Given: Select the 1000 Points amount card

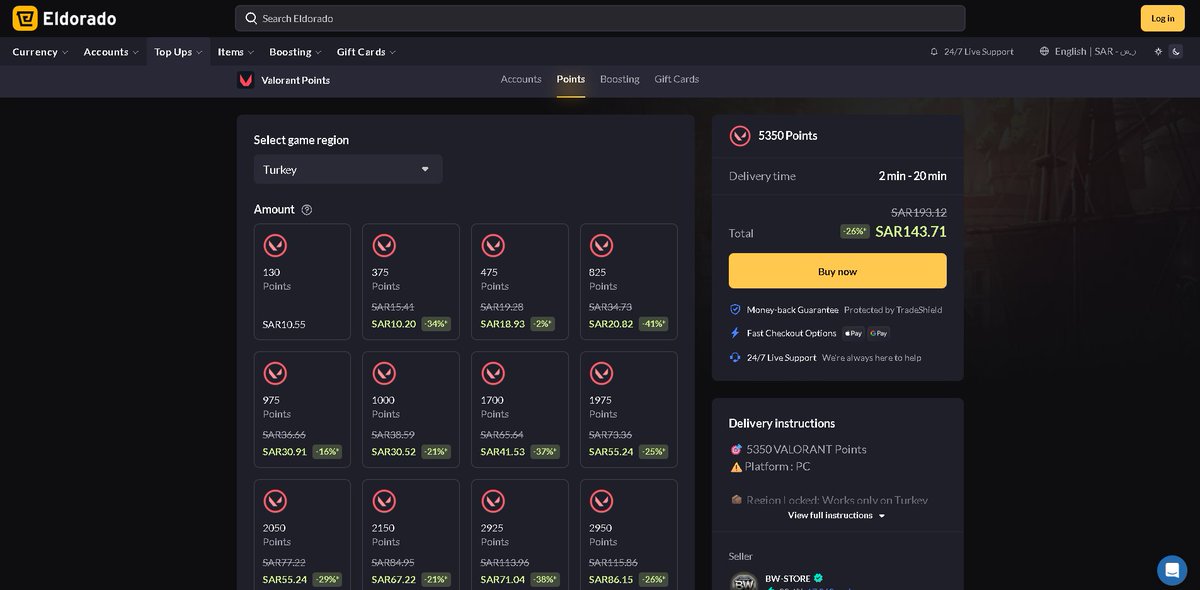Looking at the screenshot, I should tap(411, 410).
